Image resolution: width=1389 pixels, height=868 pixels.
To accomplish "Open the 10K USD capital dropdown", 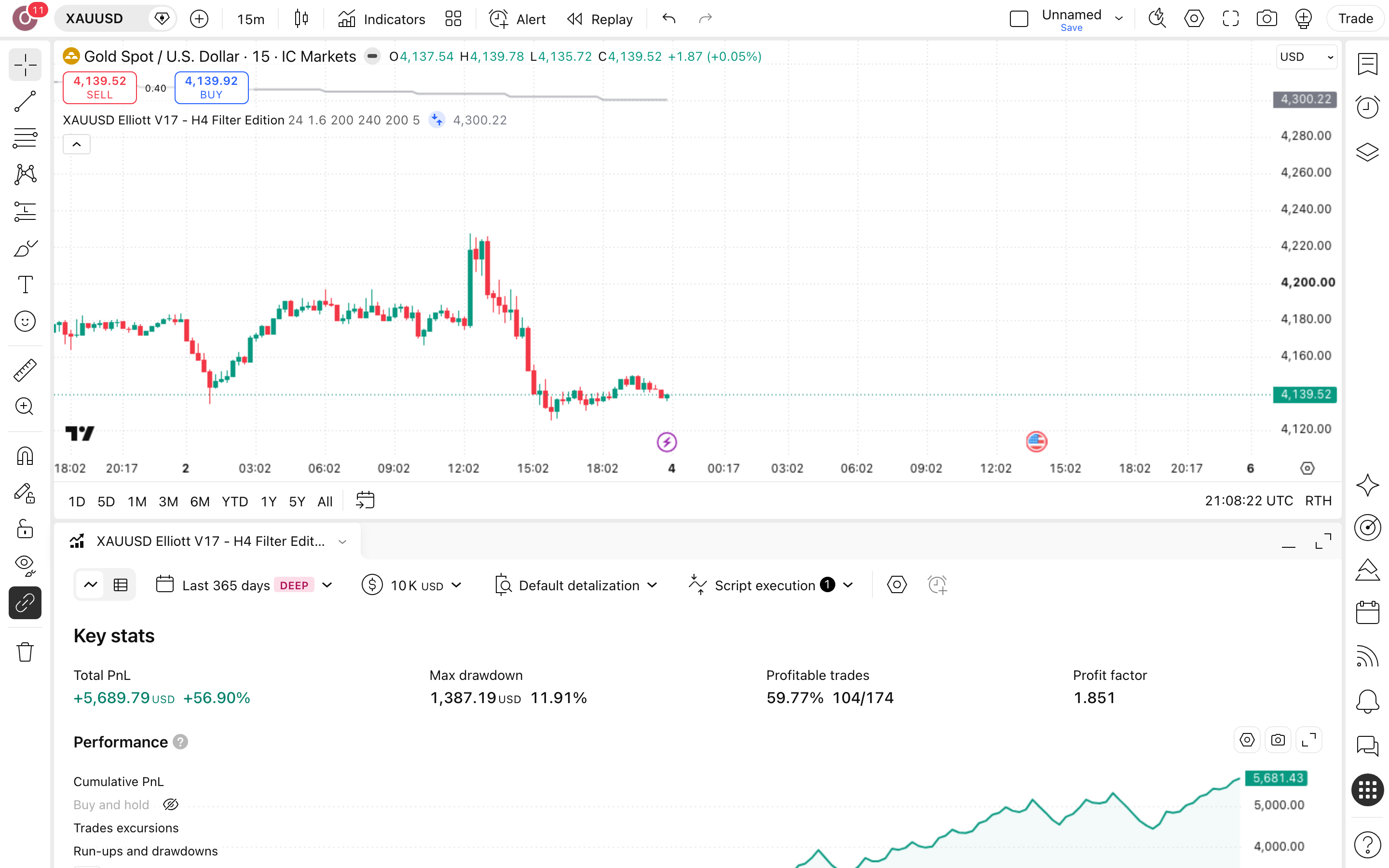I will point(412,585).
